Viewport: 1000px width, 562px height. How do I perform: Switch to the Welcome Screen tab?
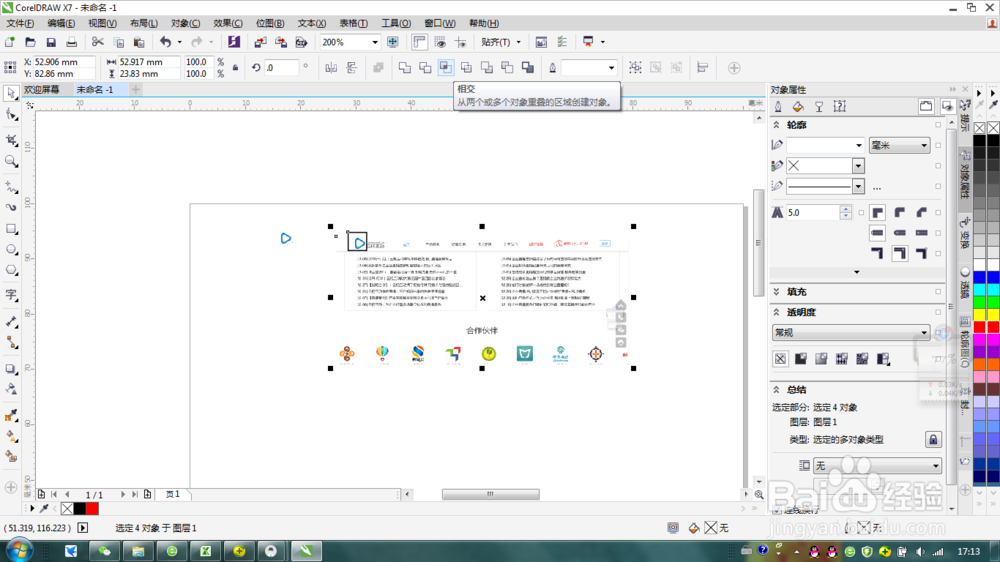(x=41, y=89)
